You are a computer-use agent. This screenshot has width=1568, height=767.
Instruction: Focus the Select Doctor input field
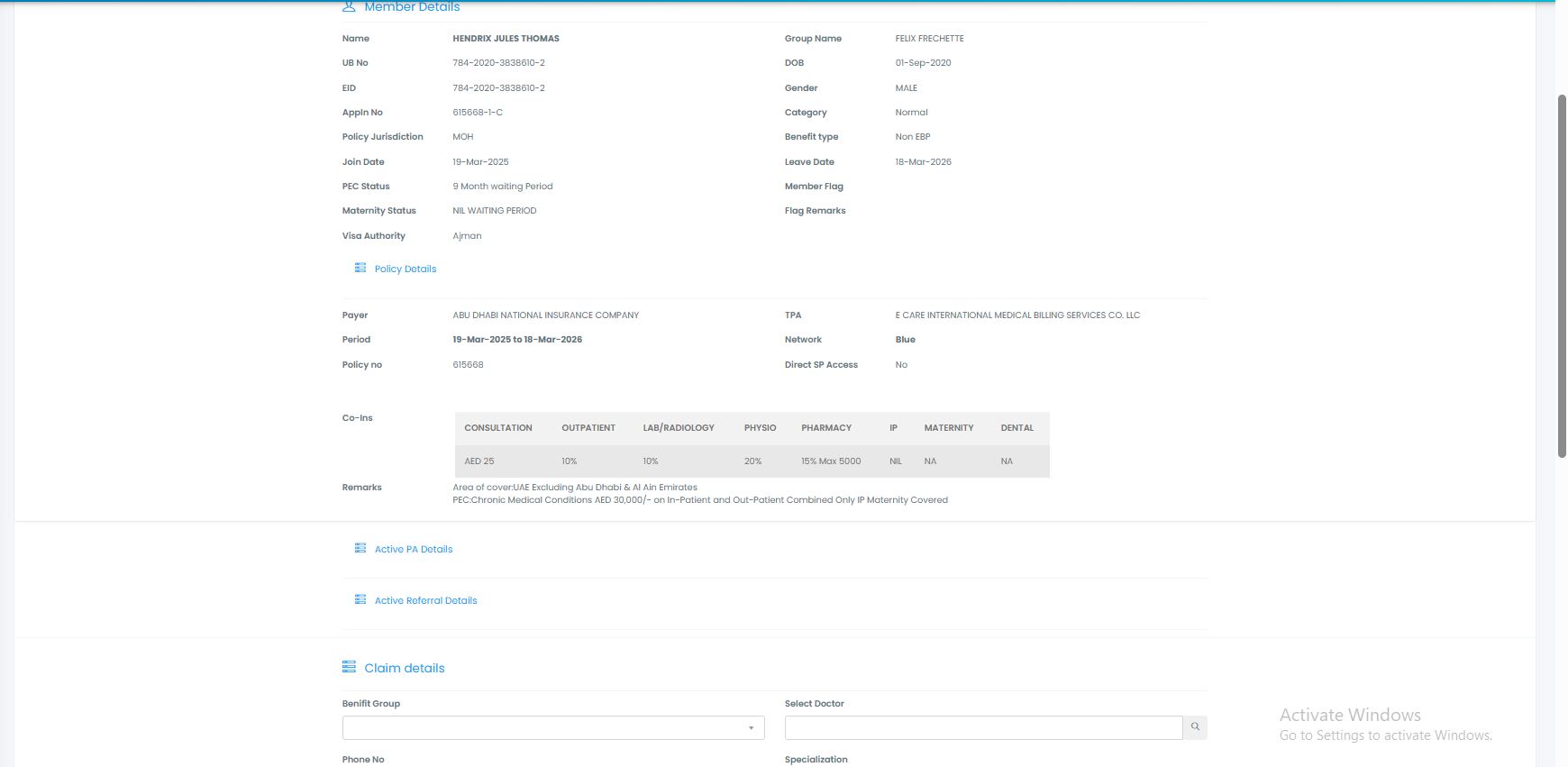[982, 727]
